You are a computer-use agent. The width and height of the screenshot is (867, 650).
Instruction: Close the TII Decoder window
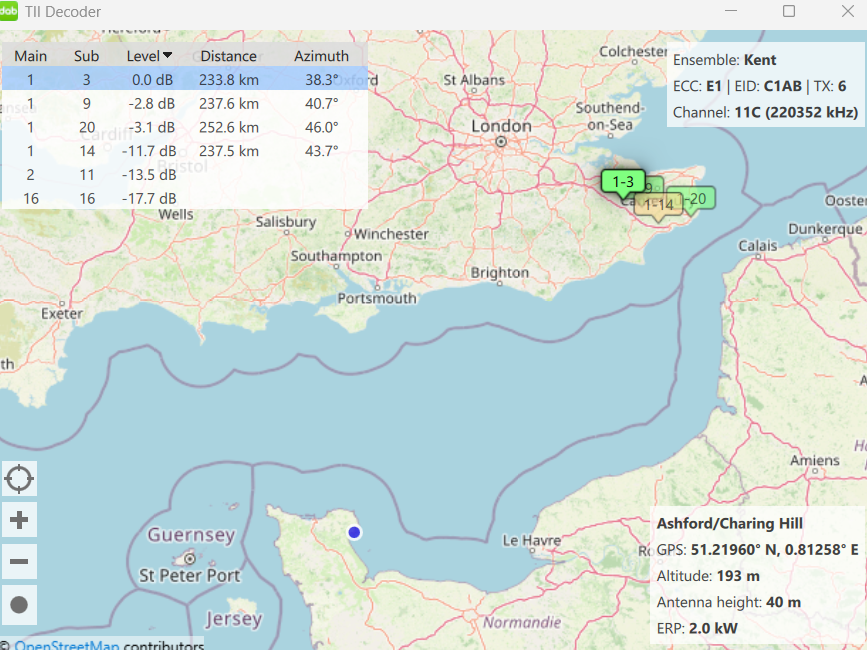848,11
